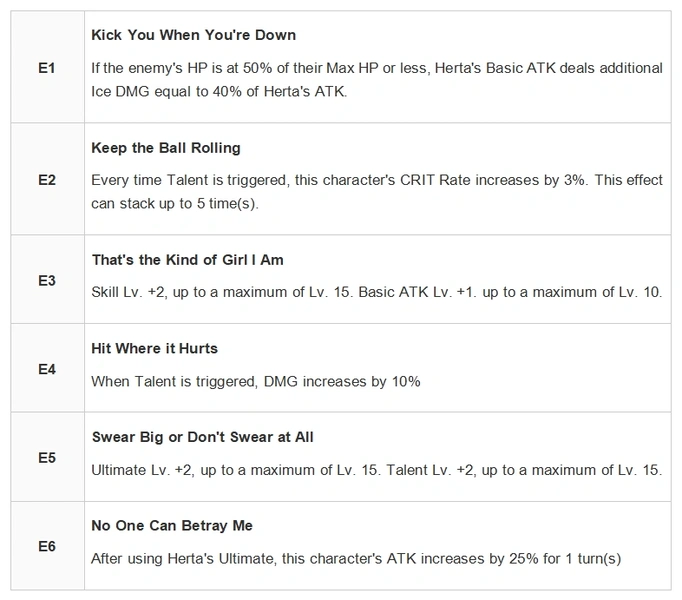Click the E3 row label
Screen dimensions: 682x600
click(47, 281)
